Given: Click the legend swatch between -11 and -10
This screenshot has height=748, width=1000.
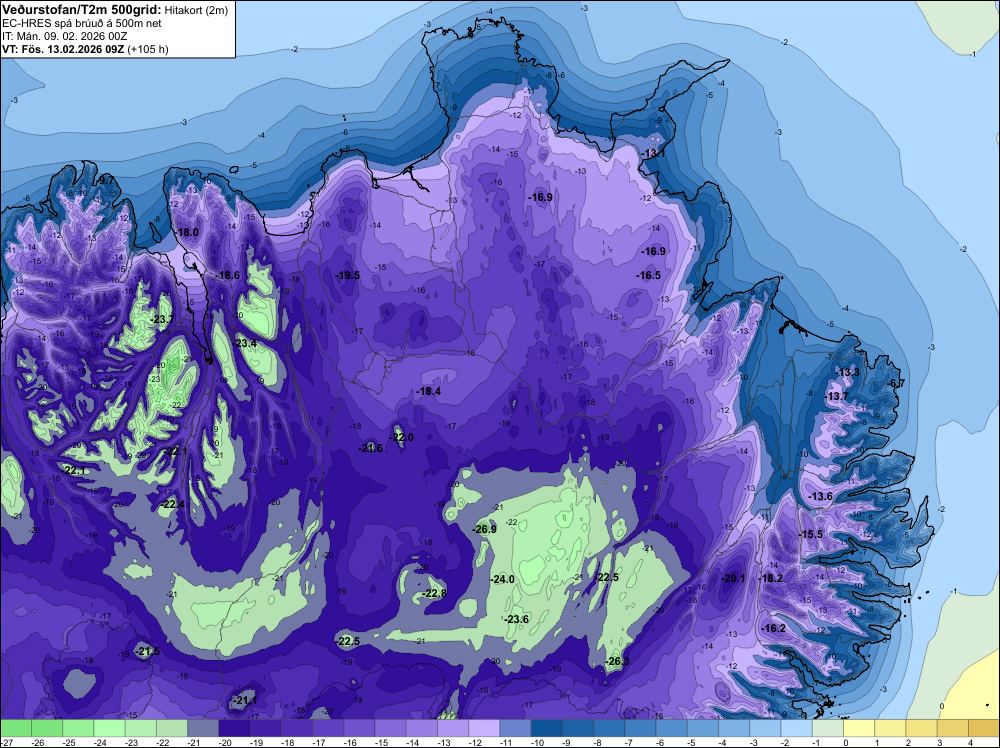Looking at the screenshot, I should pyautogui.click(x=515, y=728).
